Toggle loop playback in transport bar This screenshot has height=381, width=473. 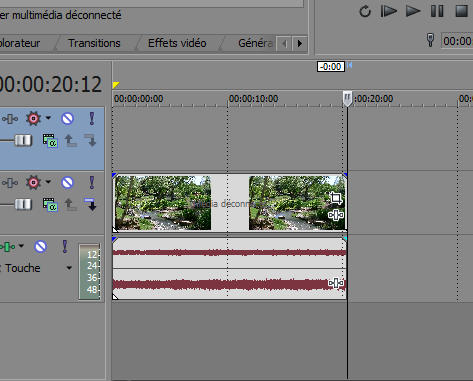tap(365, 11)
